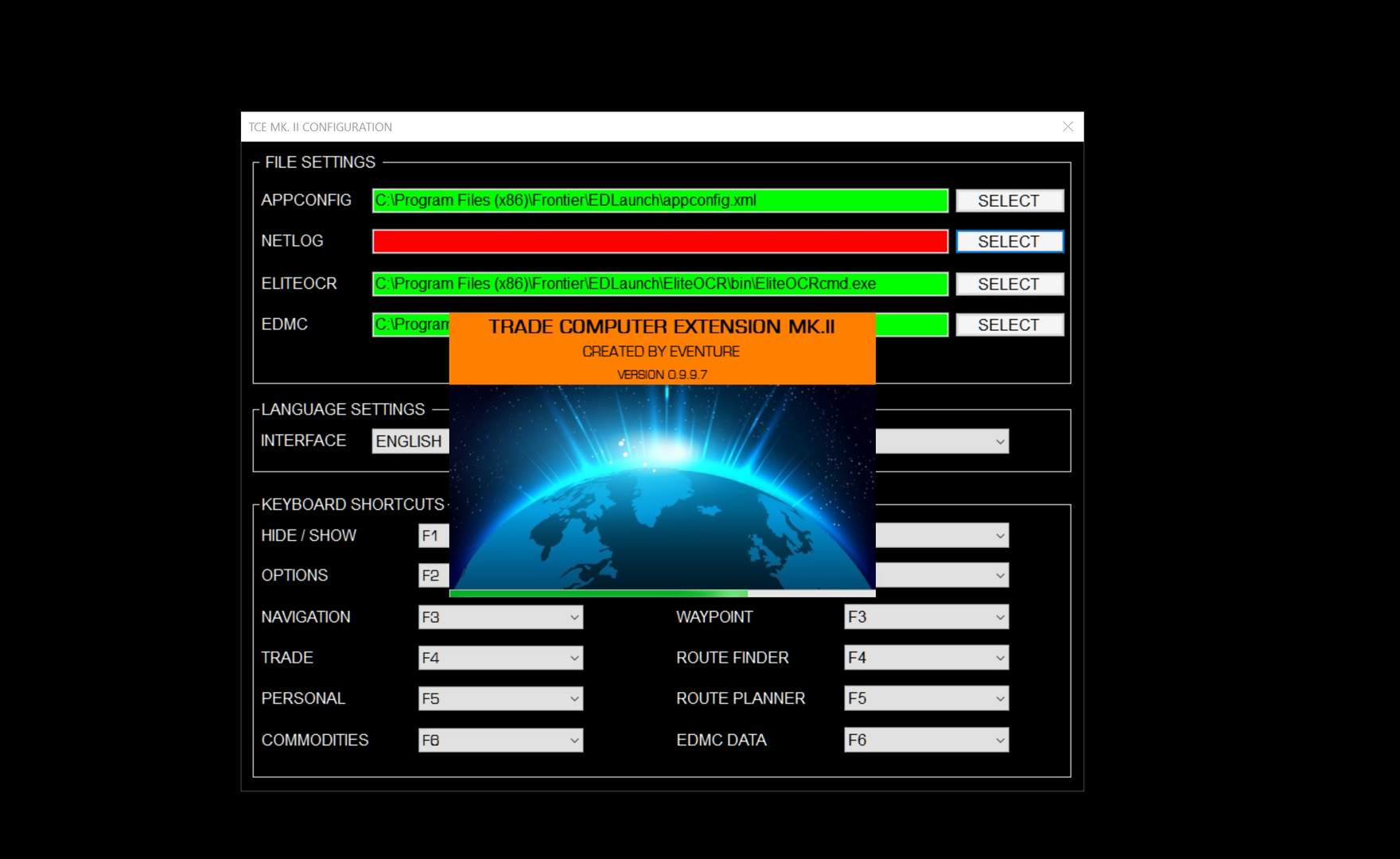Click the 'LANGUAGE SETTINGS' group label
The image size is (1400, 859).
[x=343, y=410]
